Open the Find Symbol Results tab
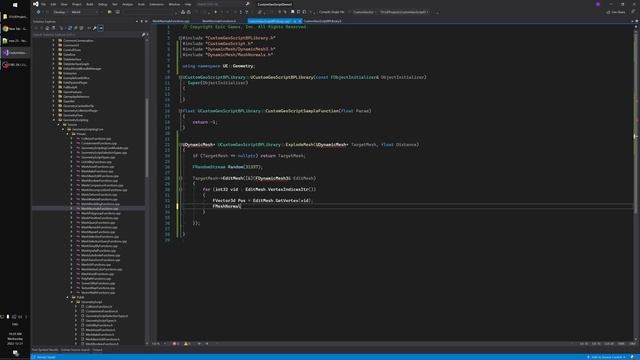Screen dimensions: 640x360 point(45,350)
